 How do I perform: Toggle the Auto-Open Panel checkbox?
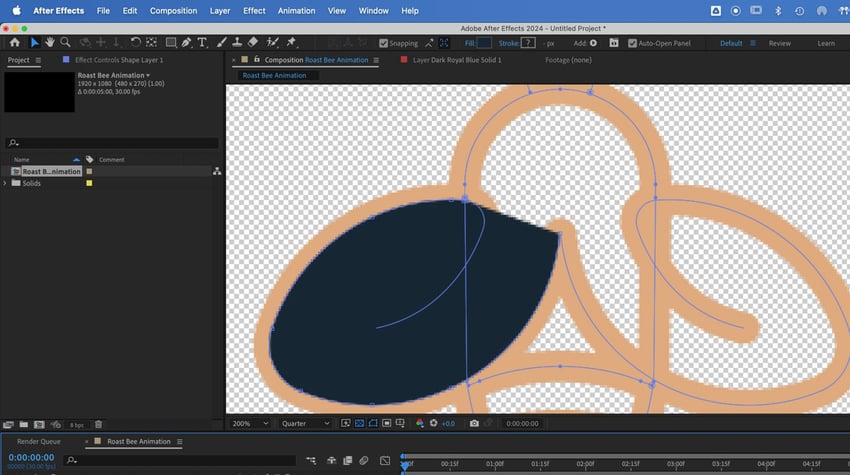pyautogui.click(x=633, y=43)
